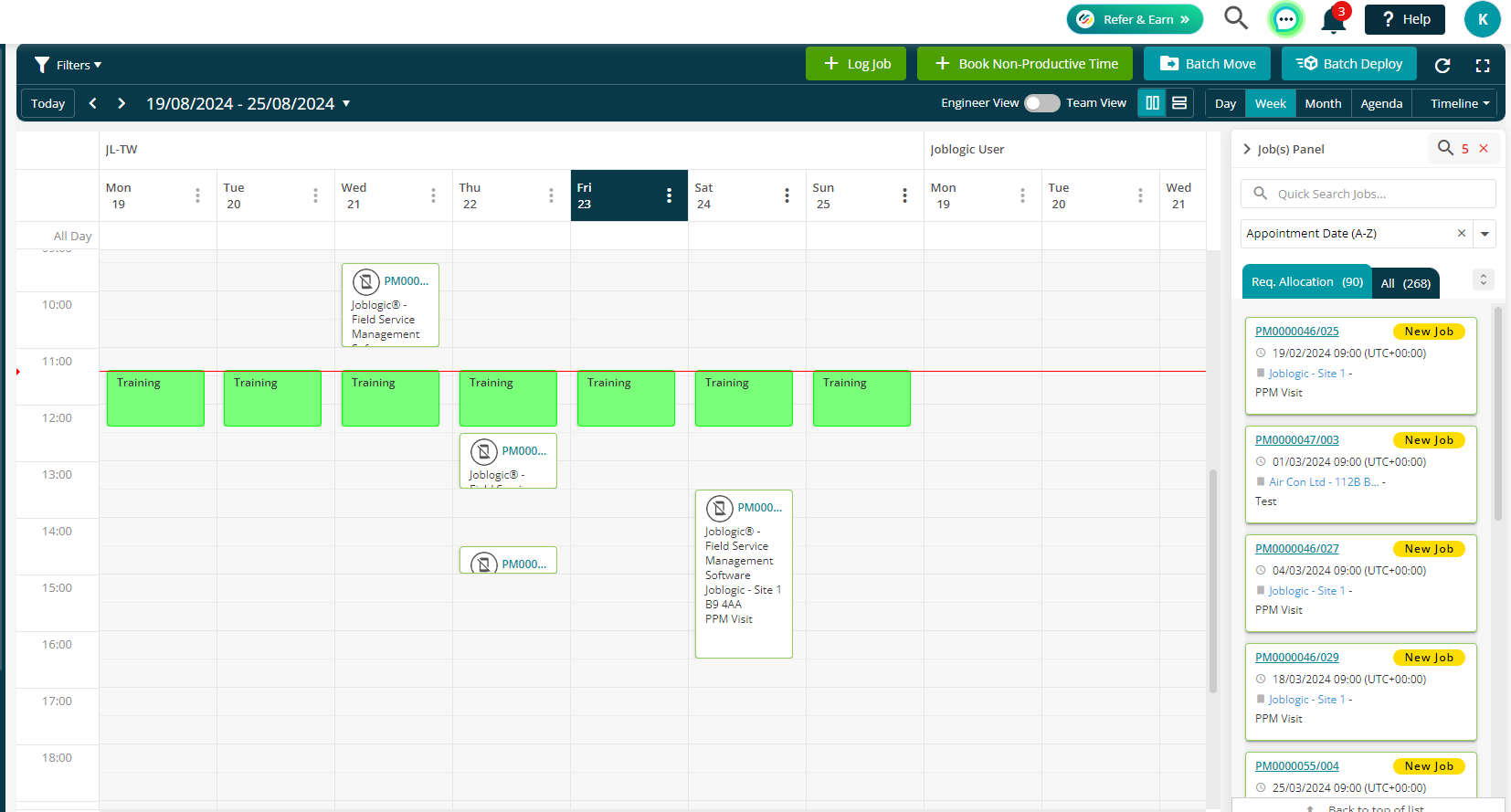Switch to horizontal row layout icon
Image resolution: width=1511 pixels, height=812 pixels.
point(1179,103)
